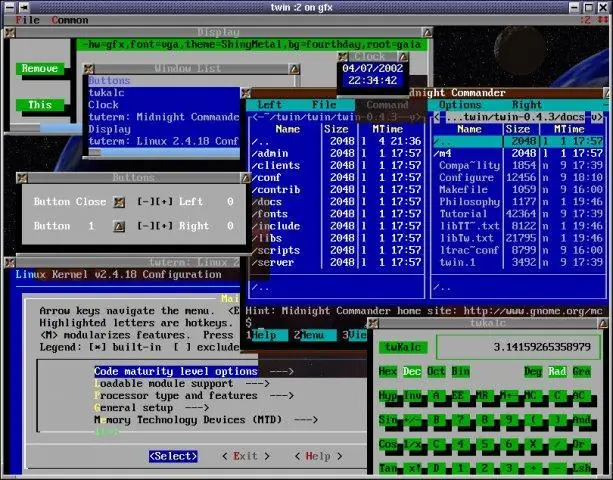Click the Clock window roll-up arrow icon

[404, 57]
